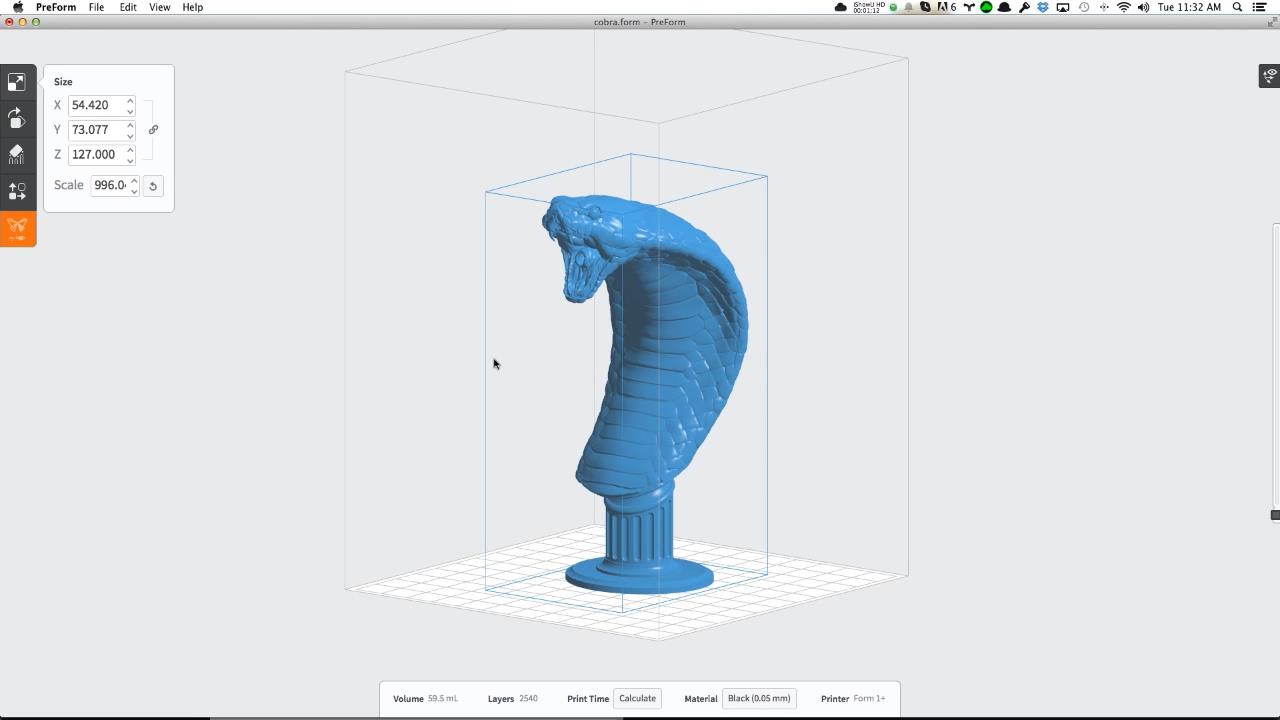Image resolution: width=1280 pixels, height=720 pixels.
Task: Increase X size with stepper up arrow
Action: [x=130, y=100]
